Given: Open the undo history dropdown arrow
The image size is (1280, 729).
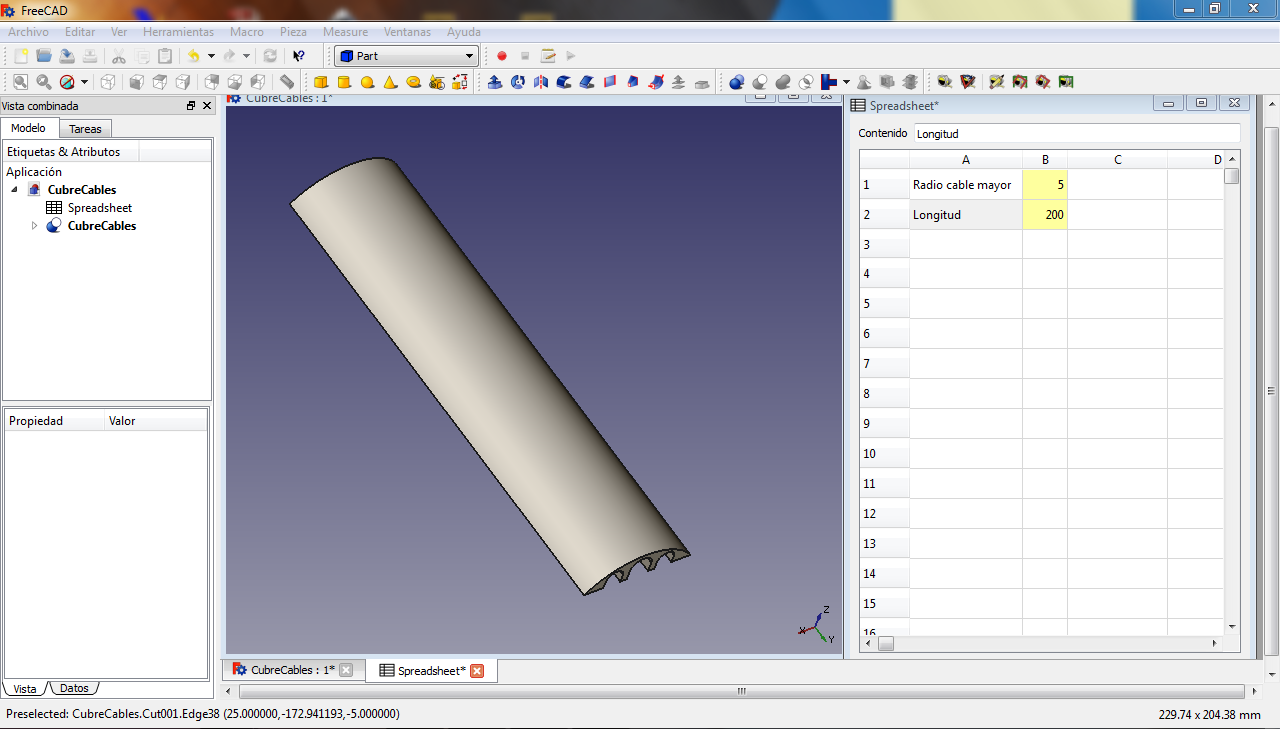Looking at the screenshot, I should 211,56.
